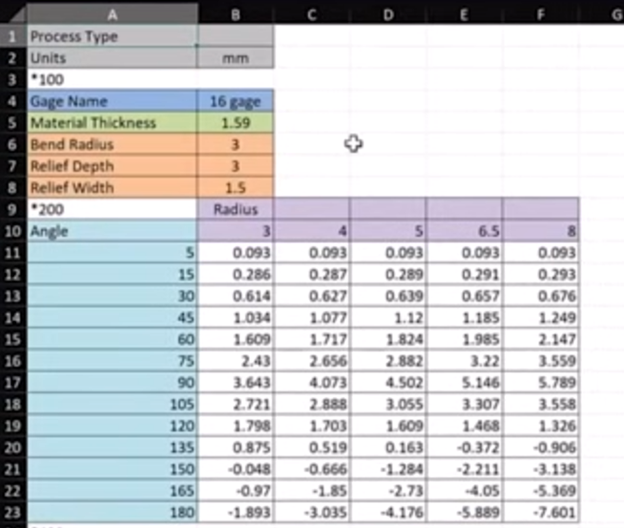Click the cell containing mm units

(x=235, y=59)
